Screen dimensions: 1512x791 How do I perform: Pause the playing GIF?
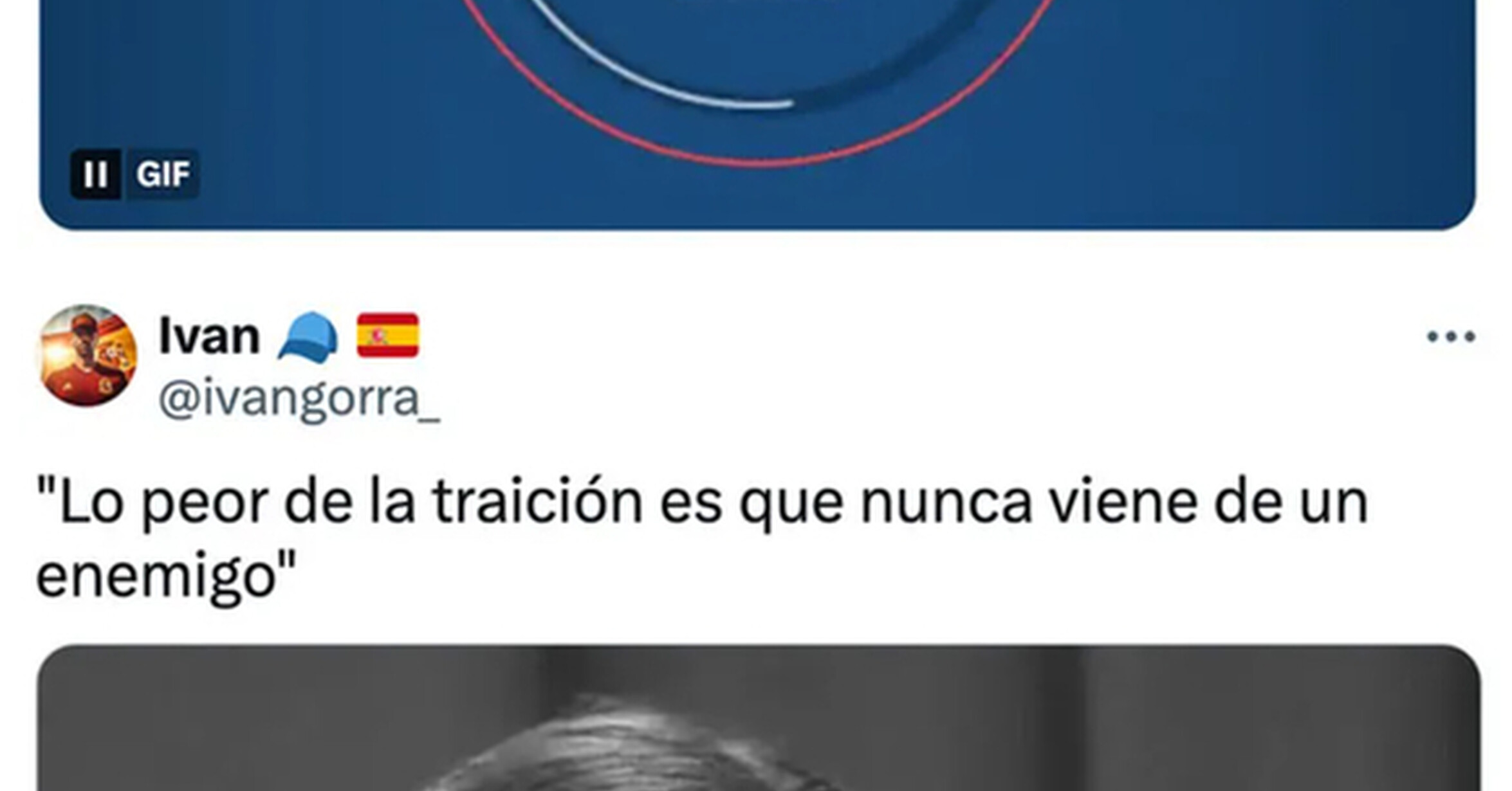(95, 174)
